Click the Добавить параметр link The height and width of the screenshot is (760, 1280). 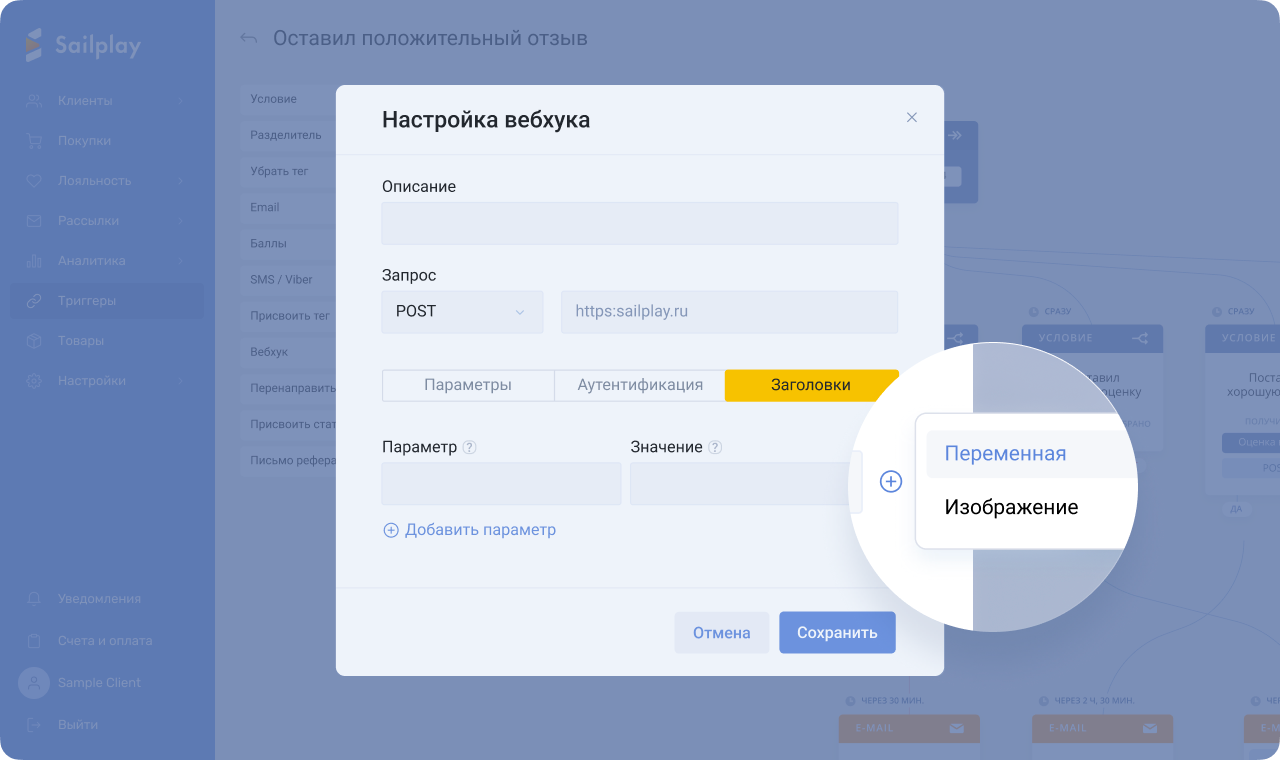[x=470, y=530]
